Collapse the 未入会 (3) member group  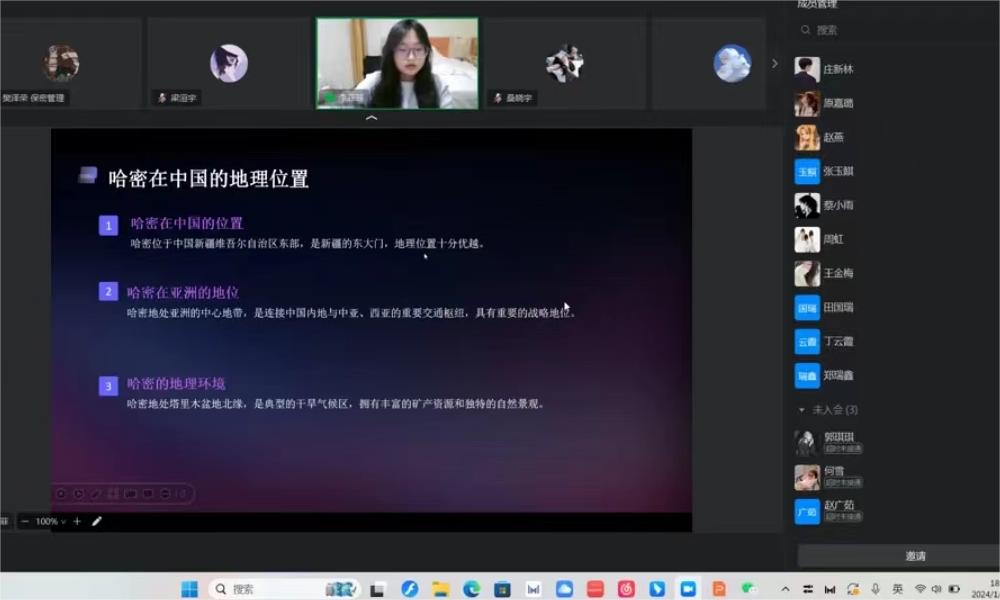[x=801, y=410]
